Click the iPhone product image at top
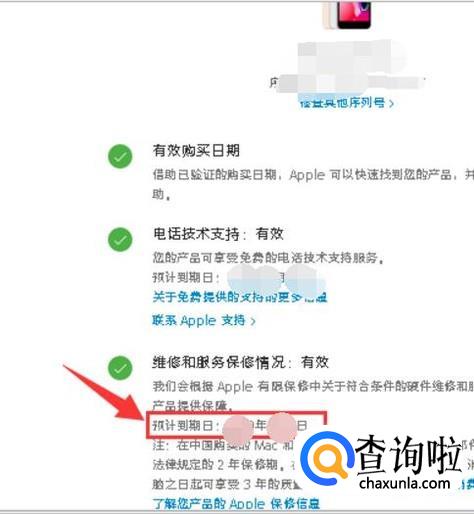Image resolution: width=474 pixels, height=514 pixels. pos(347,15)
